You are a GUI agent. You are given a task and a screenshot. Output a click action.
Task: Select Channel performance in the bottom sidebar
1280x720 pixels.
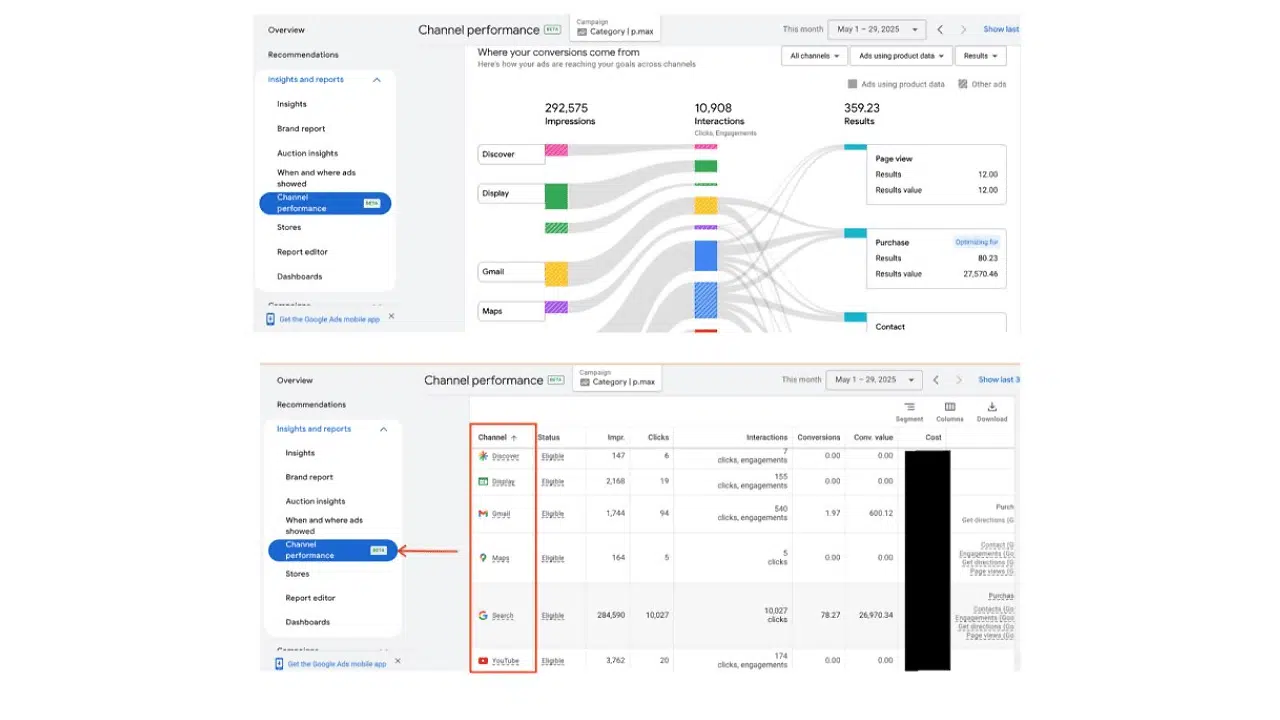[x=333, y=550]
